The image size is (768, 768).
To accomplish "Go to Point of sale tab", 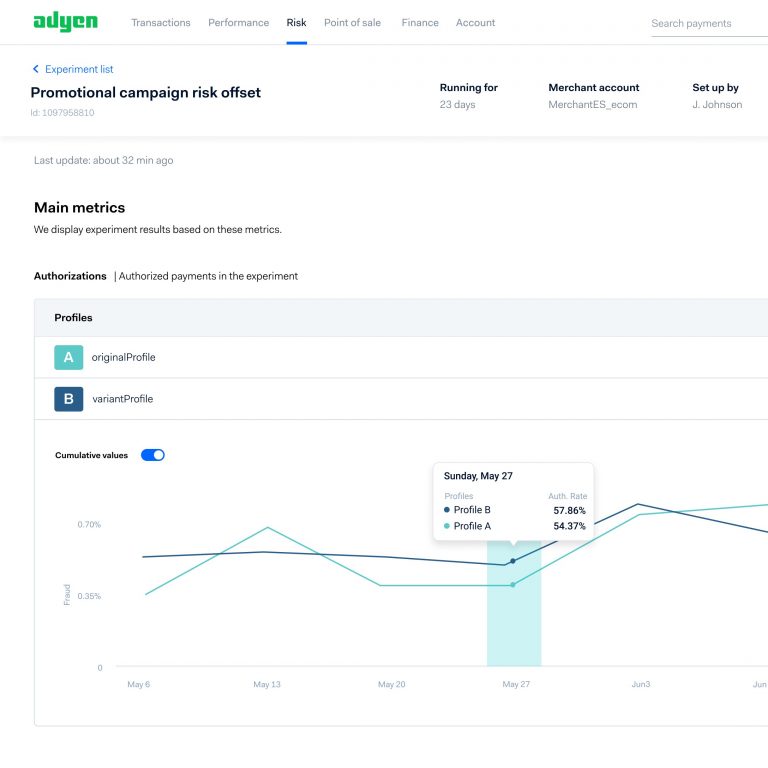I will [x=352, y=23].
